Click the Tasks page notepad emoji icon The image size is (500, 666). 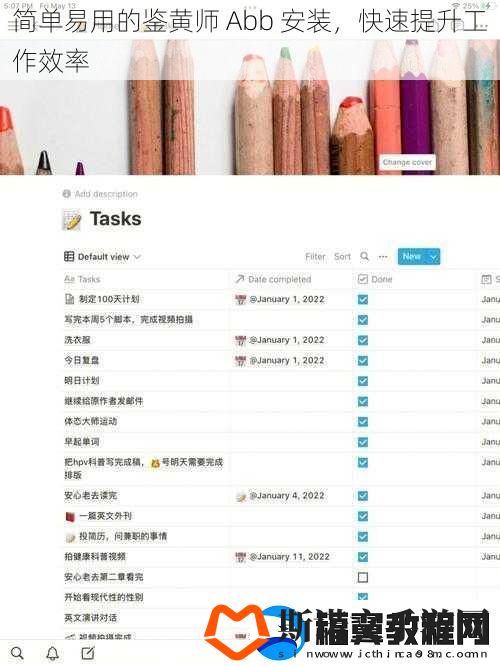[x=71, y=220]
